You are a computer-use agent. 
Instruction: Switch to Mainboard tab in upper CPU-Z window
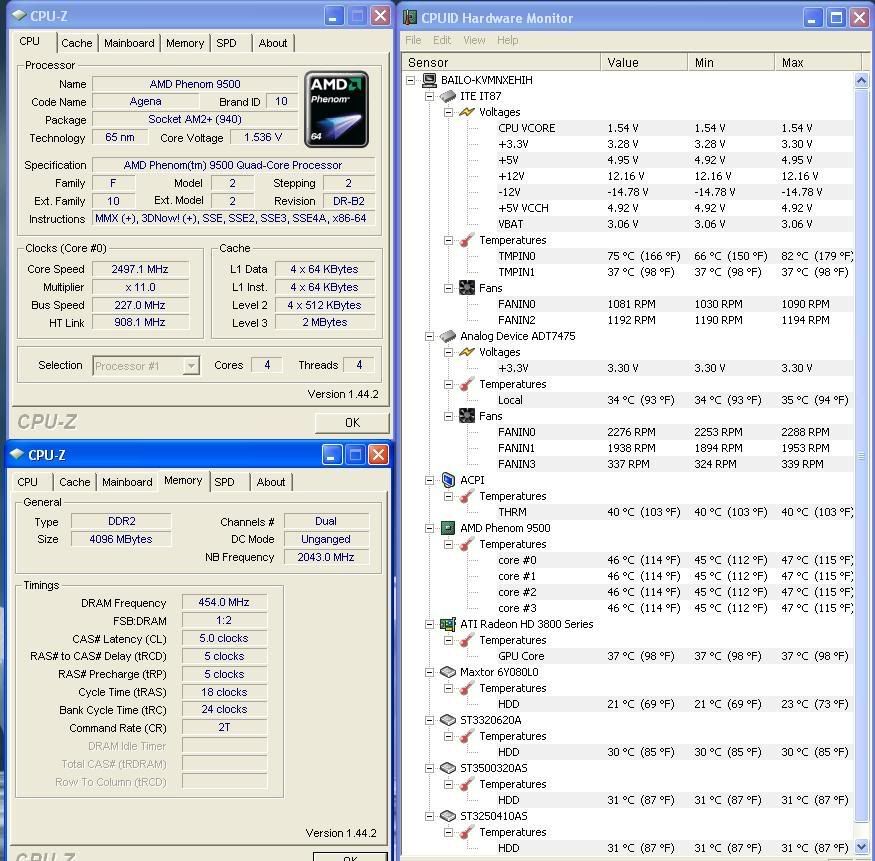coord(129,43)
